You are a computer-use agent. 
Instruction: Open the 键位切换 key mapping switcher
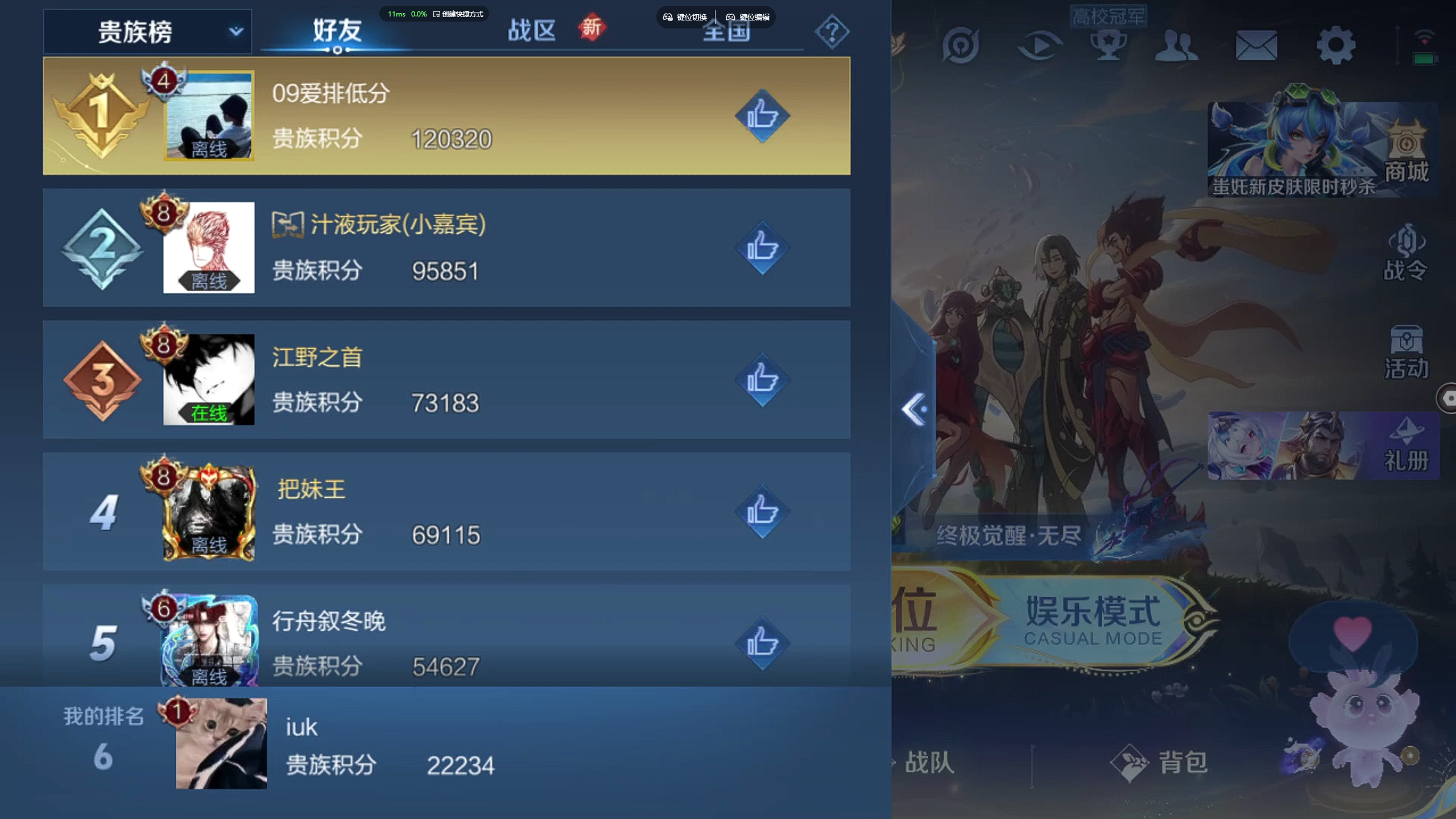(x=686, y=17)
